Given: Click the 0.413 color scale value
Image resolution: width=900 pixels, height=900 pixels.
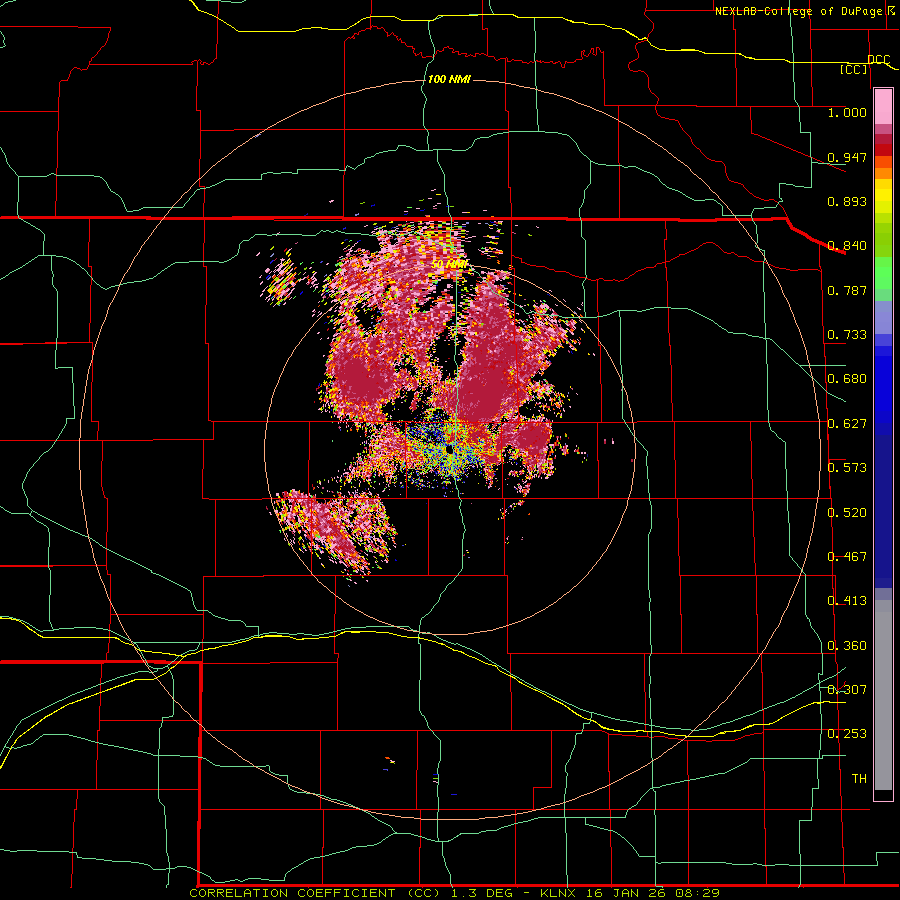Looking at the screenshot, I should pos(847,601).
